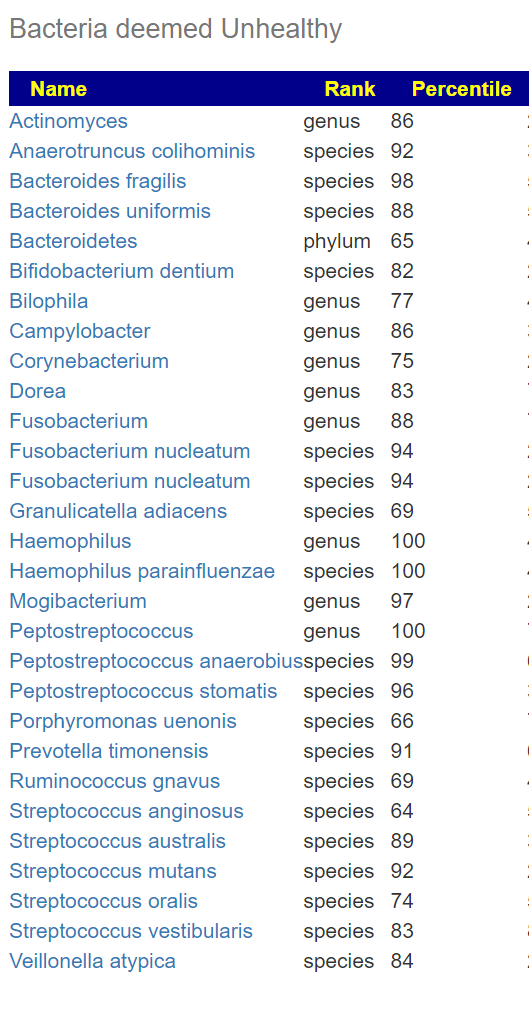Screen dimensions: 529x1011
Task: Open Porphyromonas uenonis link
Action: pos(123,721)
